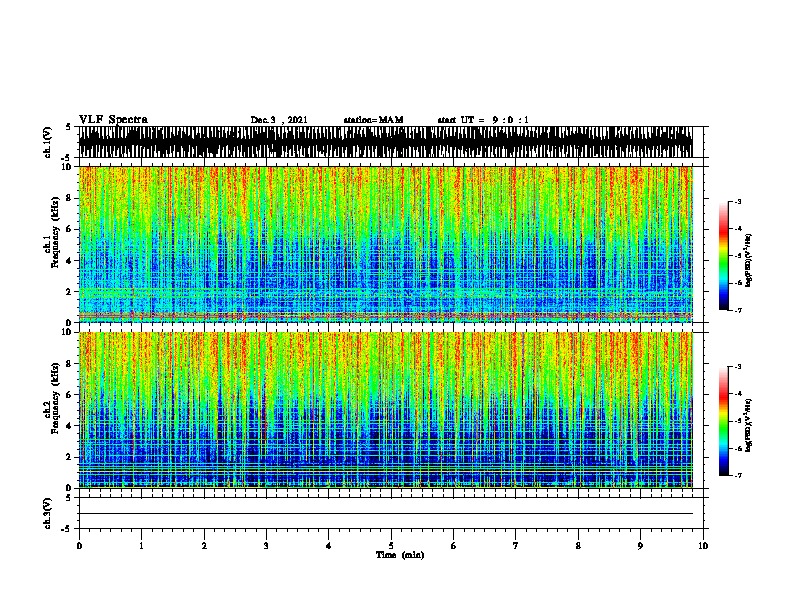The width and height of the screenshot is (792, 612).
Task: Click the ch.1 spectrogram color scale bar
Action: [x=724, y=256]
